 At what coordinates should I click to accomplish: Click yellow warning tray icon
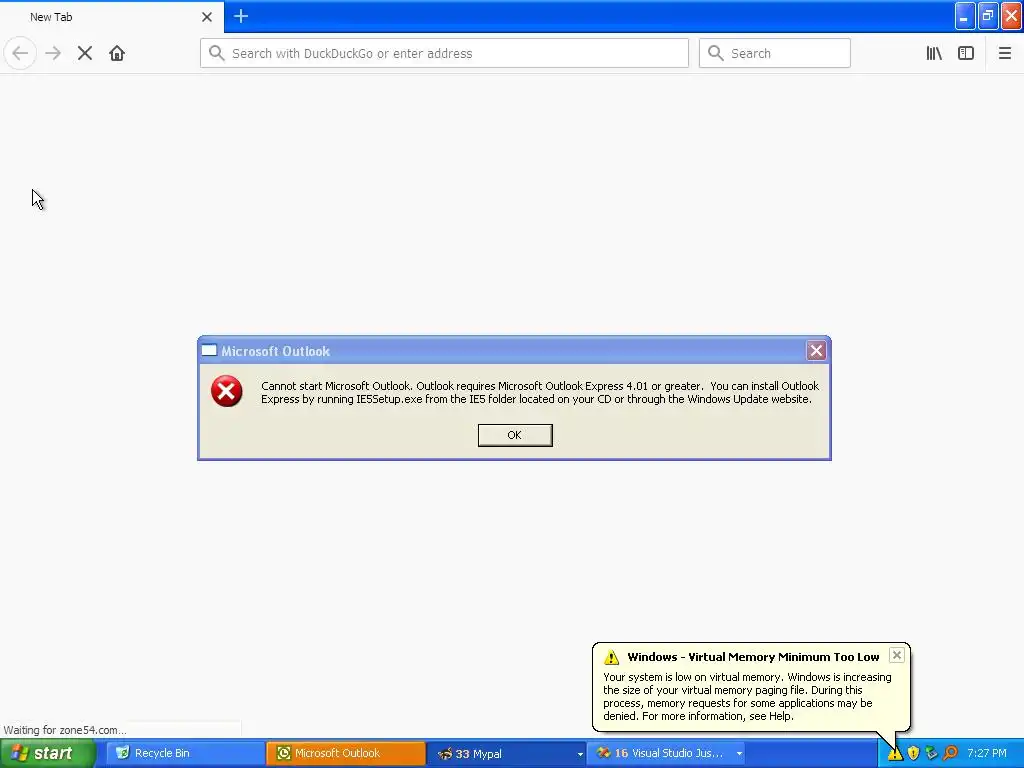click(895, 754)
